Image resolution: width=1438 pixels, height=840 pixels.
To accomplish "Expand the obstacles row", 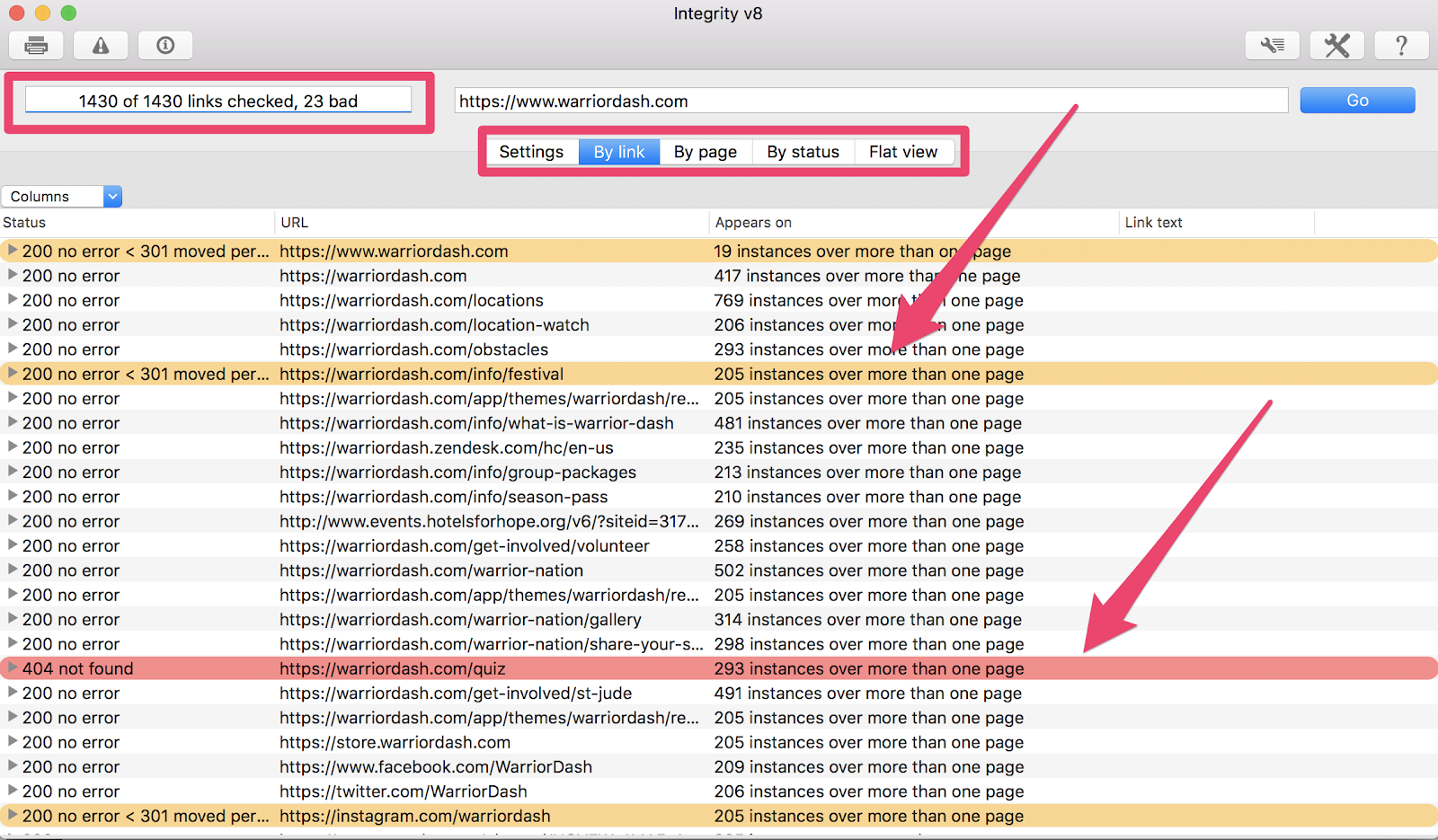I will (x=13, y=349).
